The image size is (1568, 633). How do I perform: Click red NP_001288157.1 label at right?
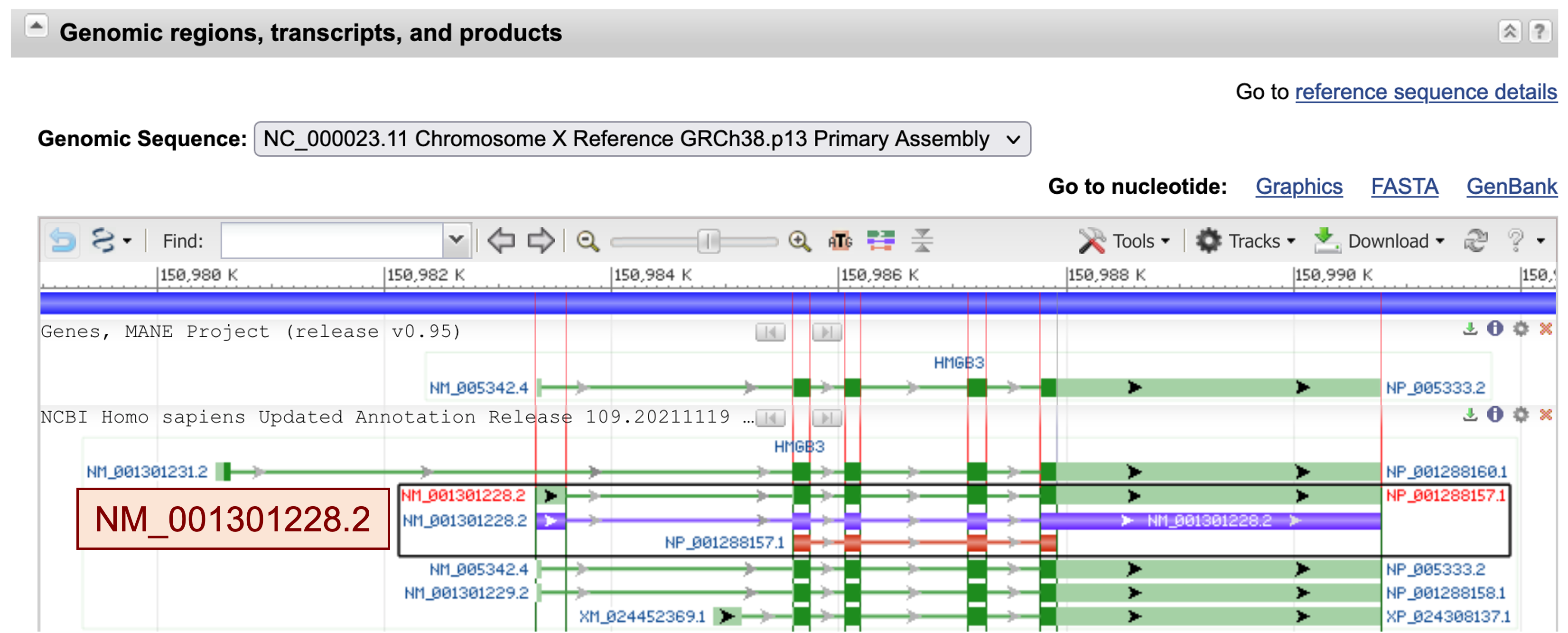(1445, 495)
